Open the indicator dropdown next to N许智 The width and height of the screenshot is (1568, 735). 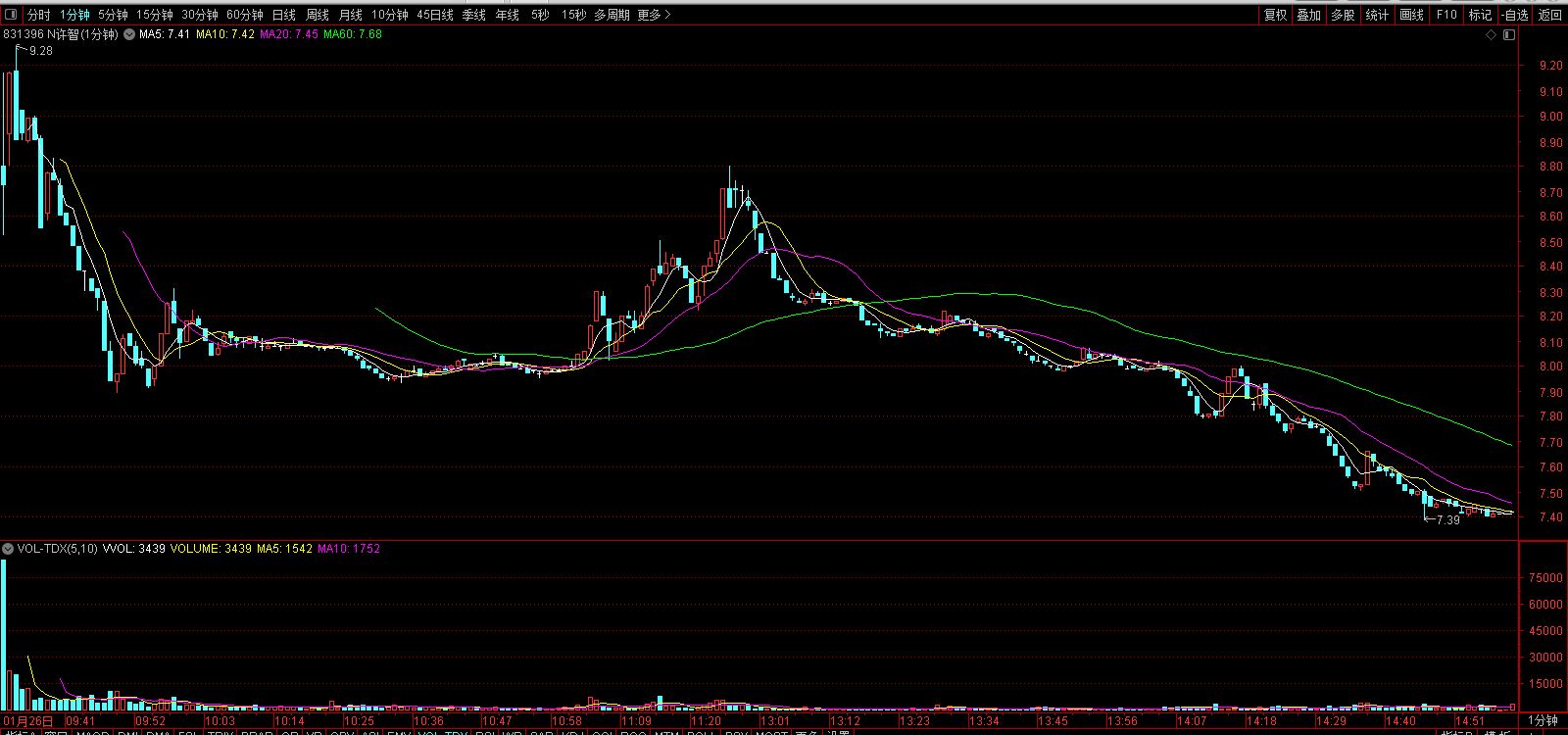pos(128,34)
